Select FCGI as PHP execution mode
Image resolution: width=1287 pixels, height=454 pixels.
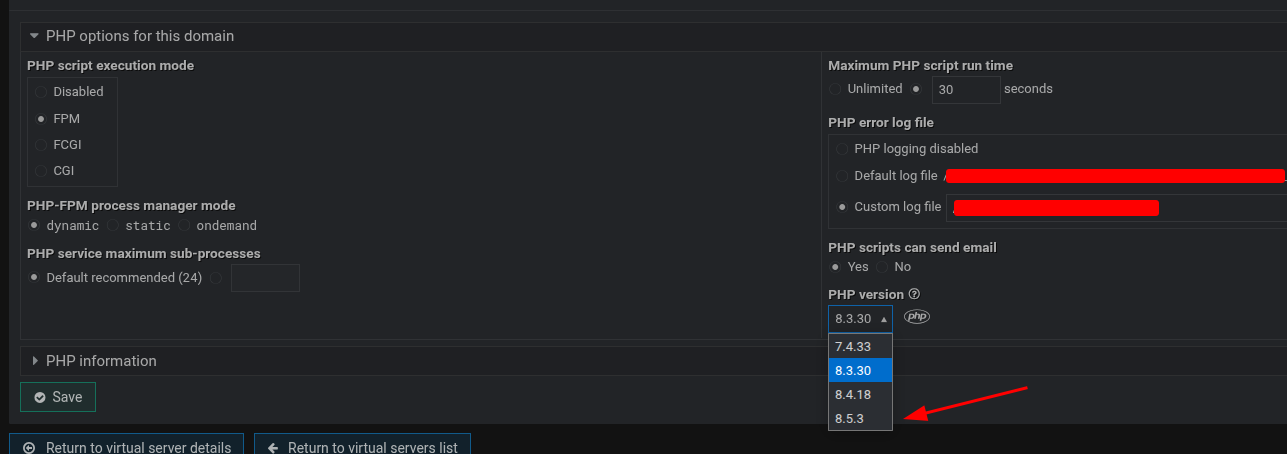click(41, 144)
